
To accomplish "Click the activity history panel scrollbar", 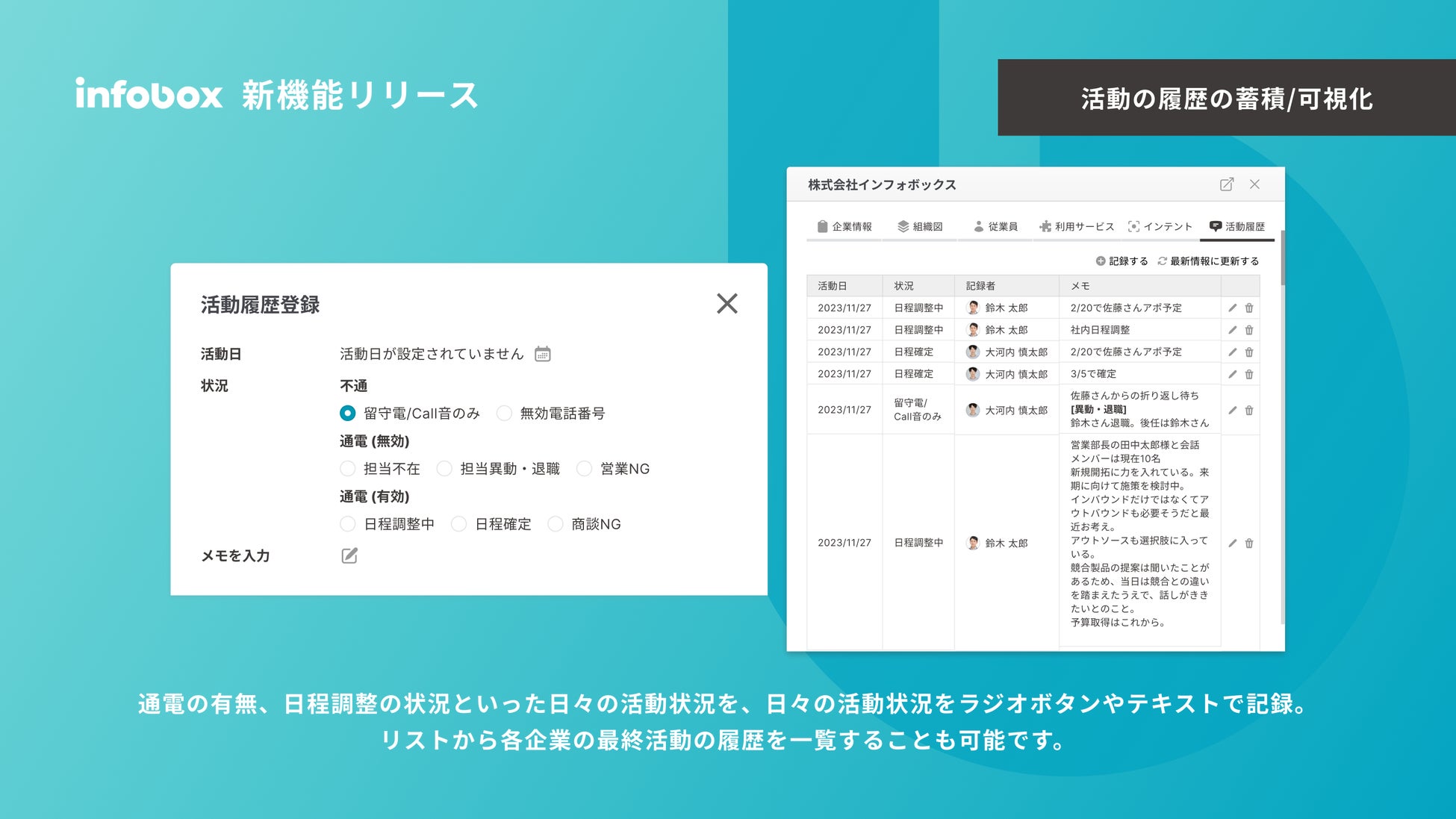I will click(1283, 258).
